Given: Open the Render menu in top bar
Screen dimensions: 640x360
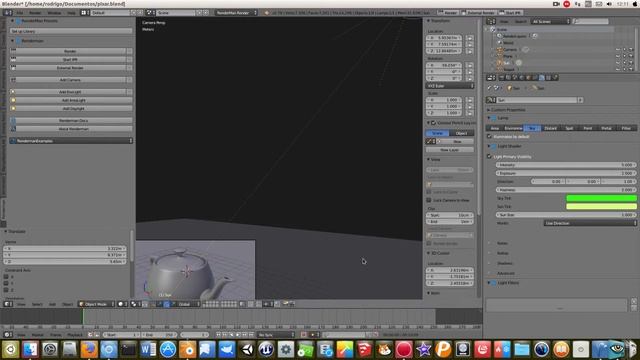Looking at the screenshot, I should tap(35, 13).
